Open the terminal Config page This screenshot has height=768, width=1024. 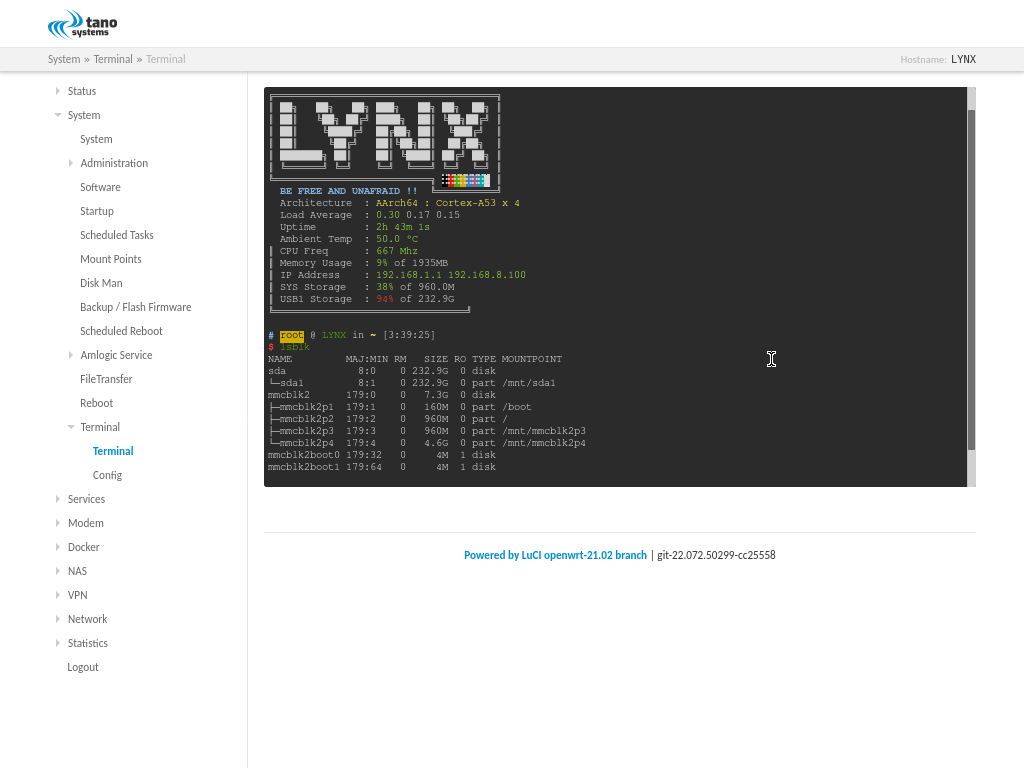[x=107, y=475]
